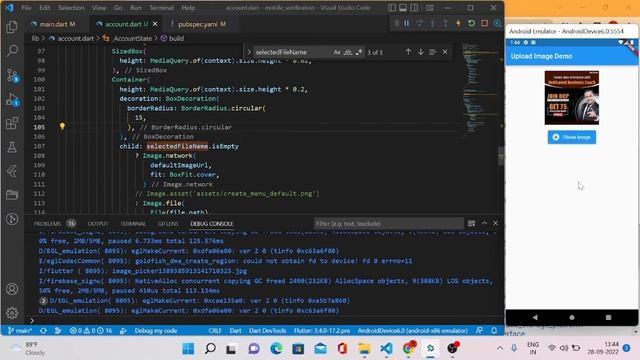
Task: Maximize the bottom panel with the chevron
Action: click(x=484, y=223)
